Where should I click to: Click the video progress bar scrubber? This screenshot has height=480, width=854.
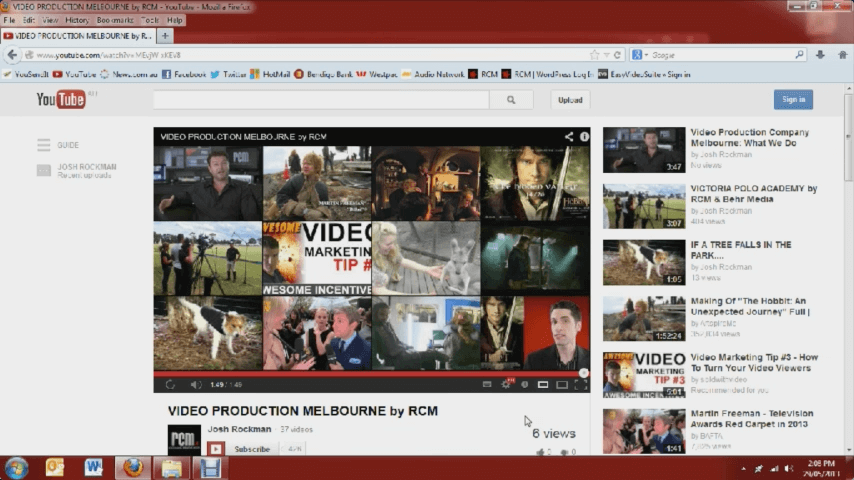point(583,373)
